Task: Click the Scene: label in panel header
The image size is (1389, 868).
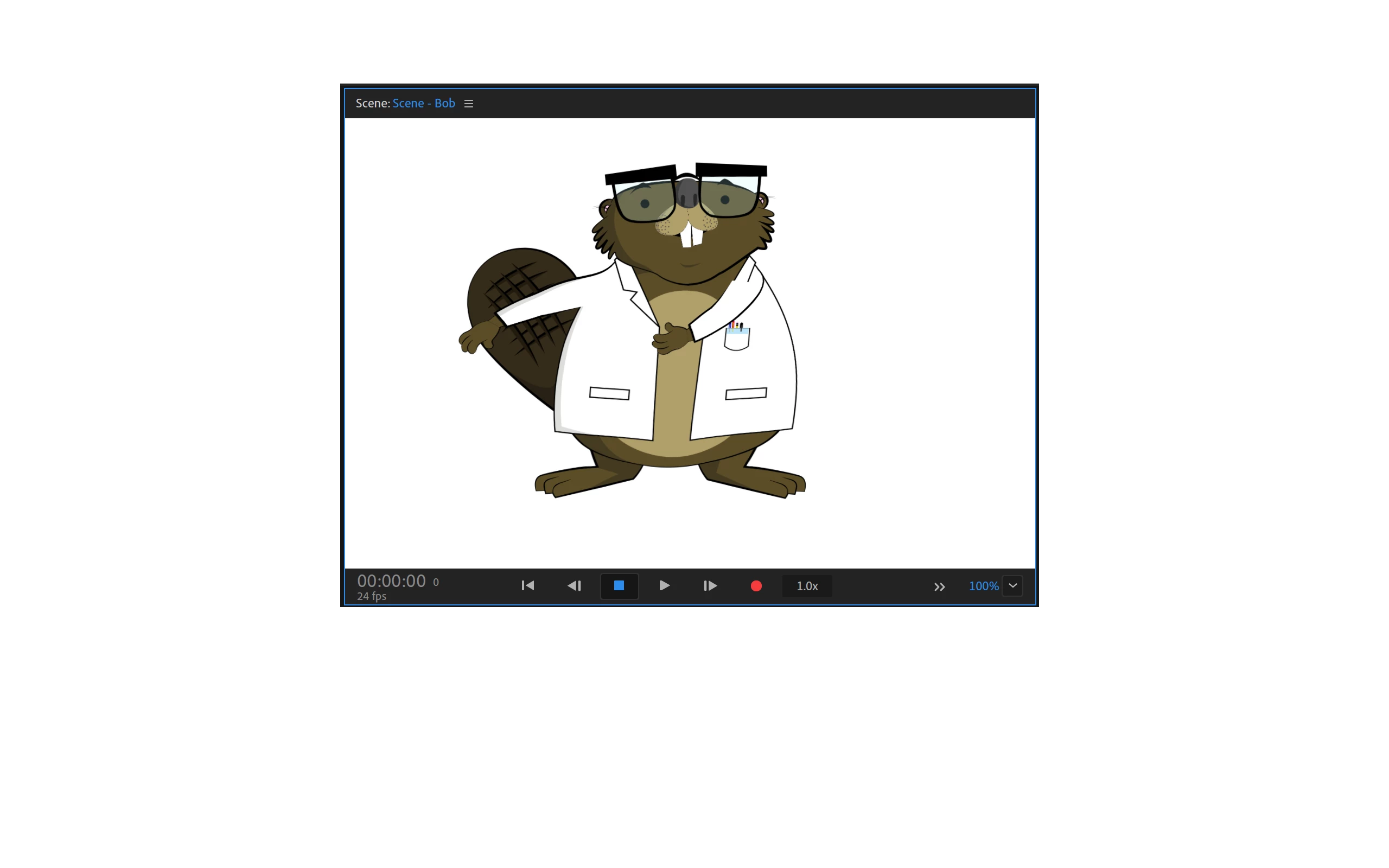Action: (x=373, y=103)
